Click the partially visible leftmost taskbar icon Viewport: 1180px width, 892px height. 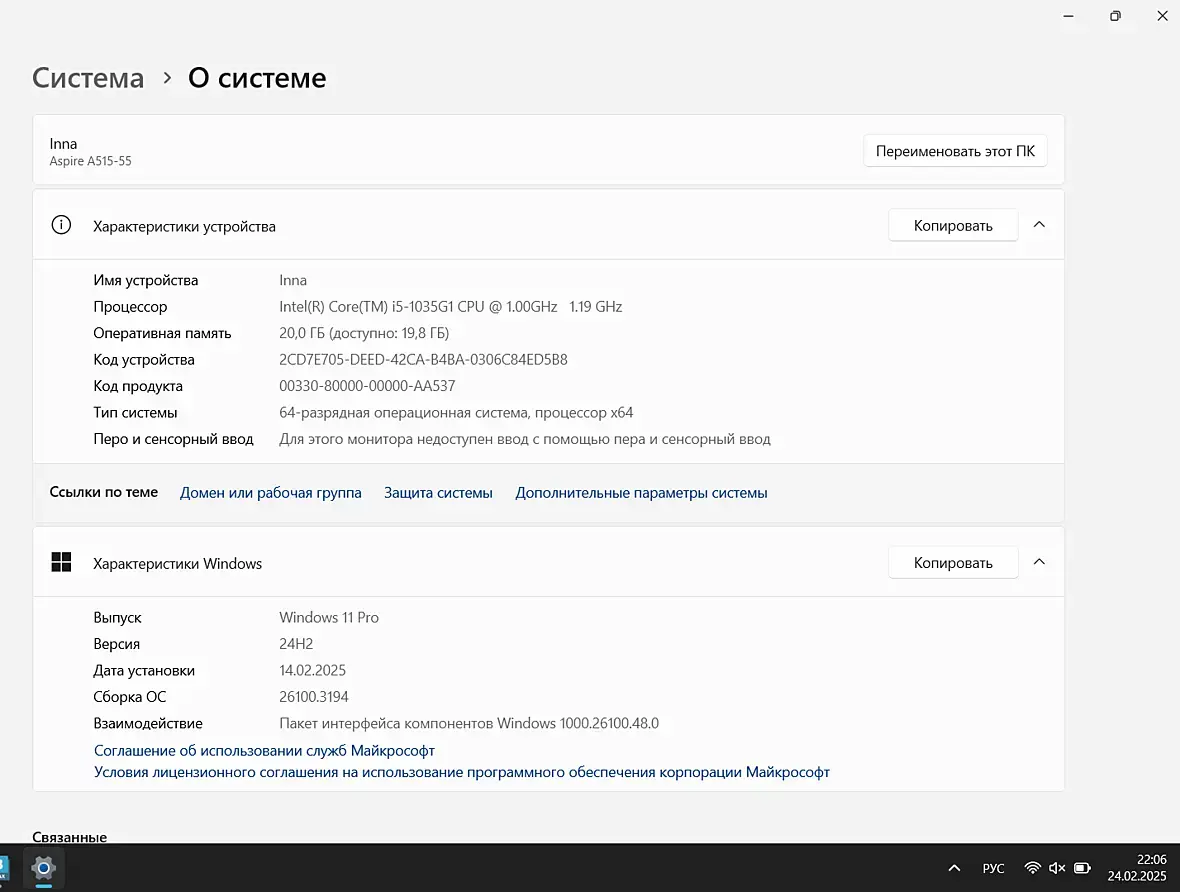pyautogui.click(x=4, y=867)
